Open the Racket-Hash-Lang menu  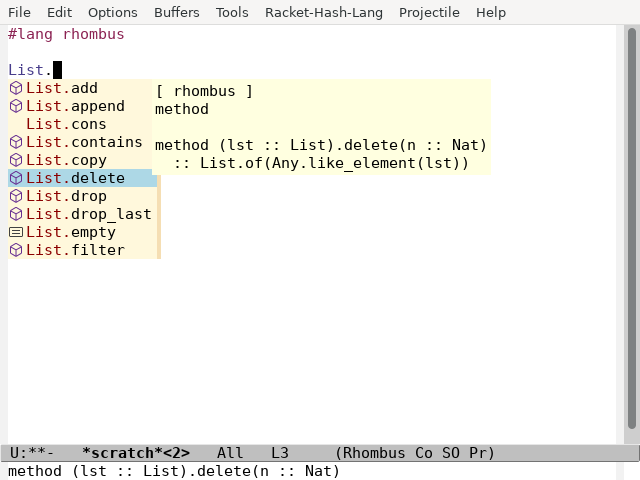[324, 12]
